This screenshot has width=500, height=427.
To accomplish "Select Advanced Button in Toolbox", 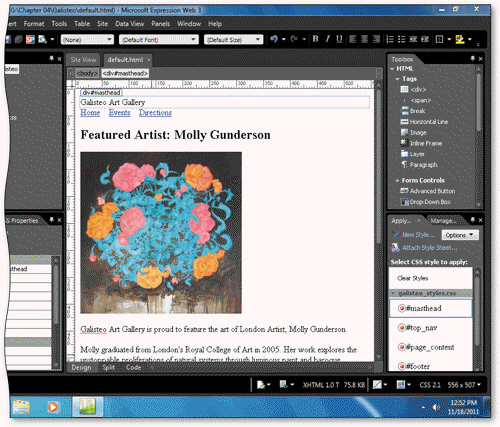I will pos(428,191).
